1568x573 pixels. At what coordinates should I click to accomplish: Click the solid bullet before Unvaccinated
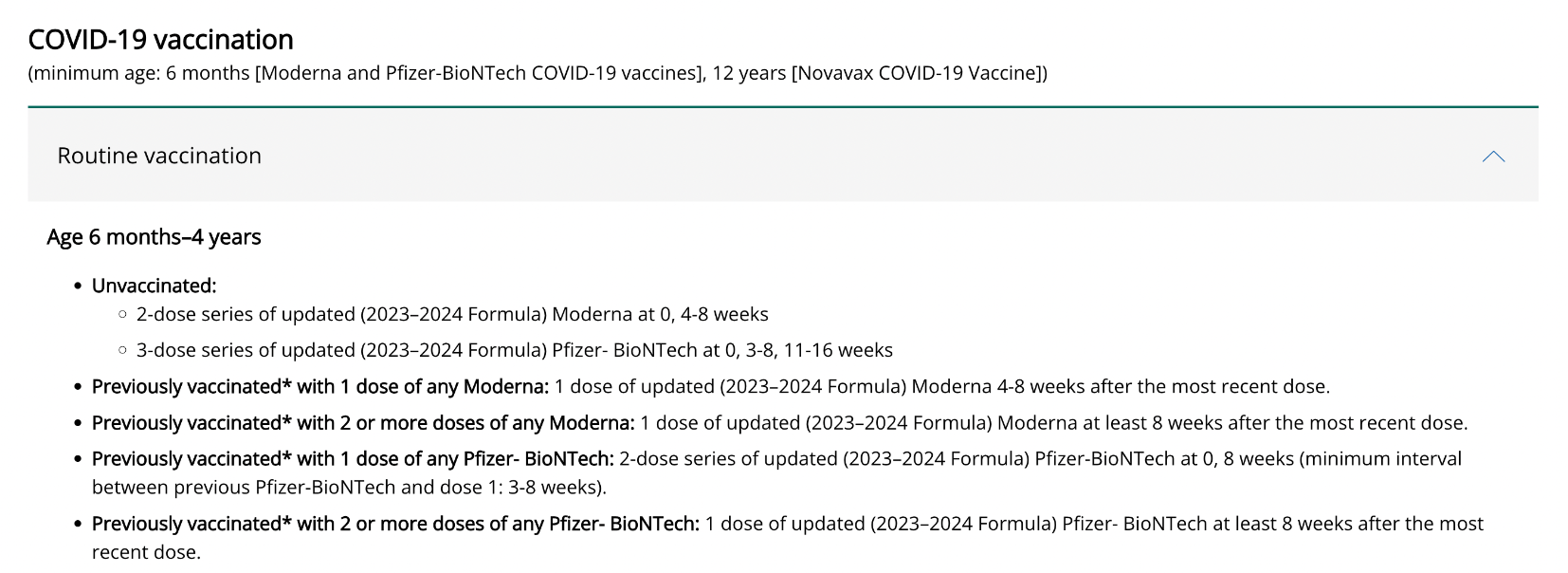pos(78,286)
